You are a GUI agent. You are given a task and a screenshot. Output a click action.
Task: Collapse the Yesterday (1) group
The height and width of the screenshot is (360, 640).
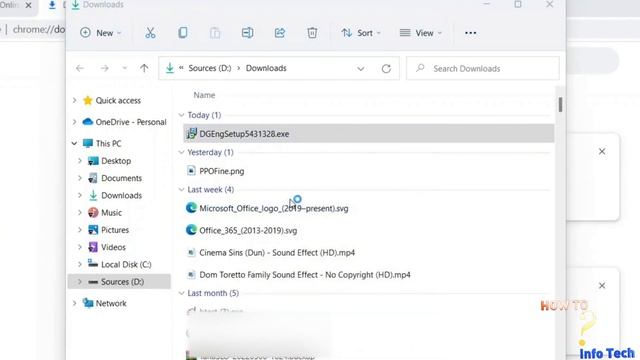[182, 152]
